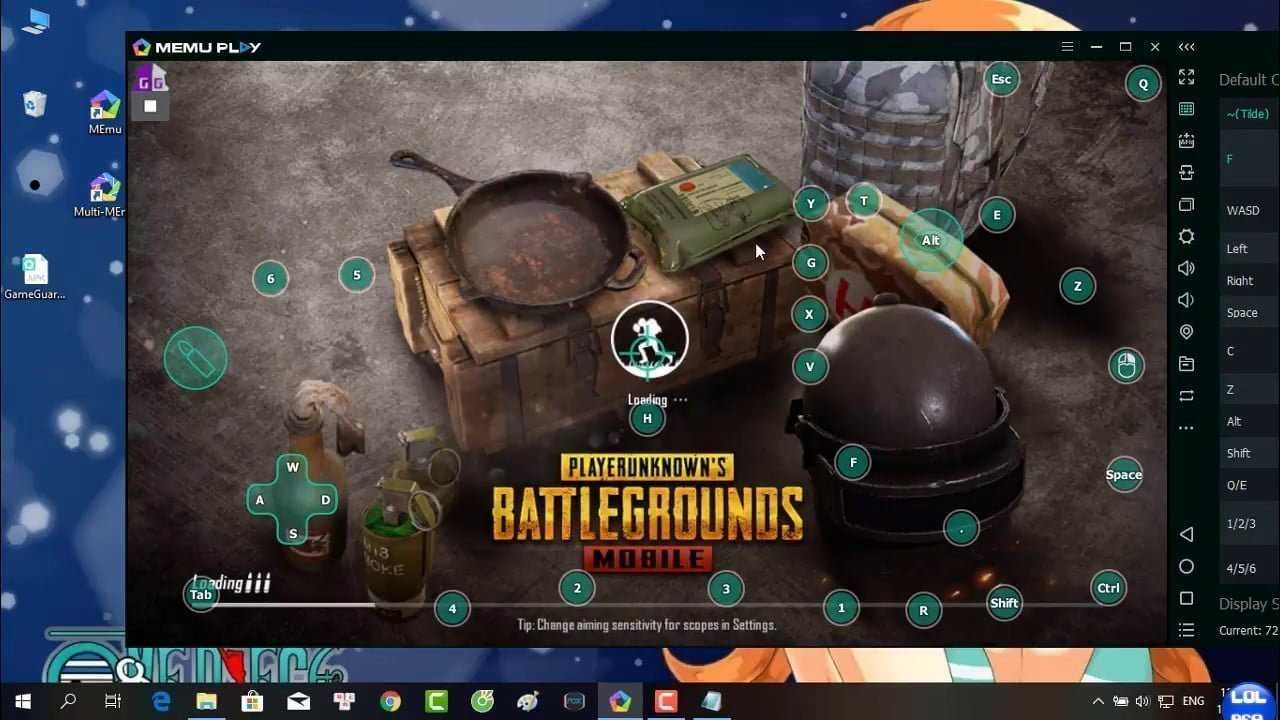The image size is (1280, 720).
Task: Click the Shift key-mapping circle on game
Action: (x=1004, y=603)
